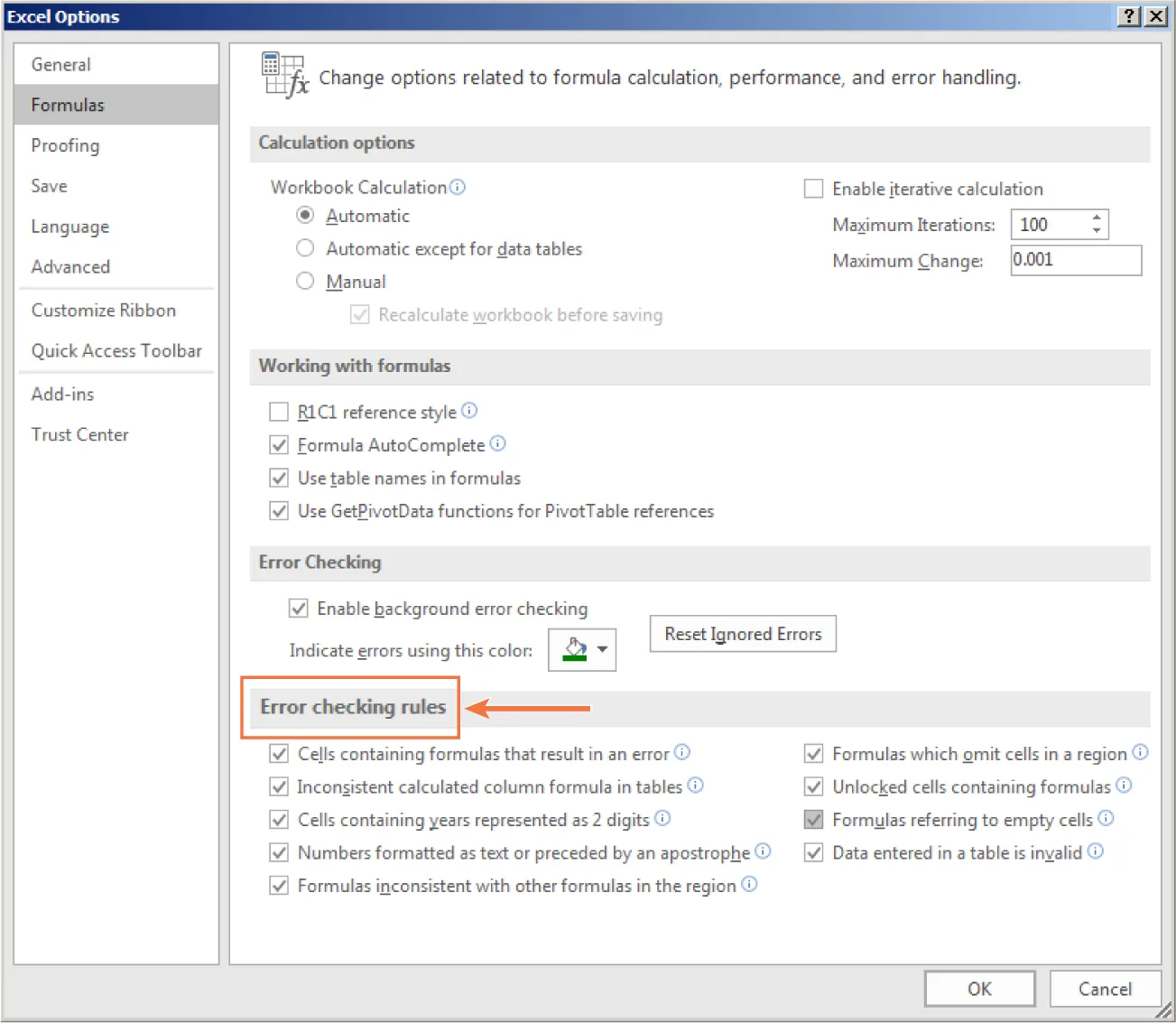Click the info icon beside Inconsistent calculated column formula in tables
Viewport: 1176px width, 1023px height.
click(x=695, y=785)
